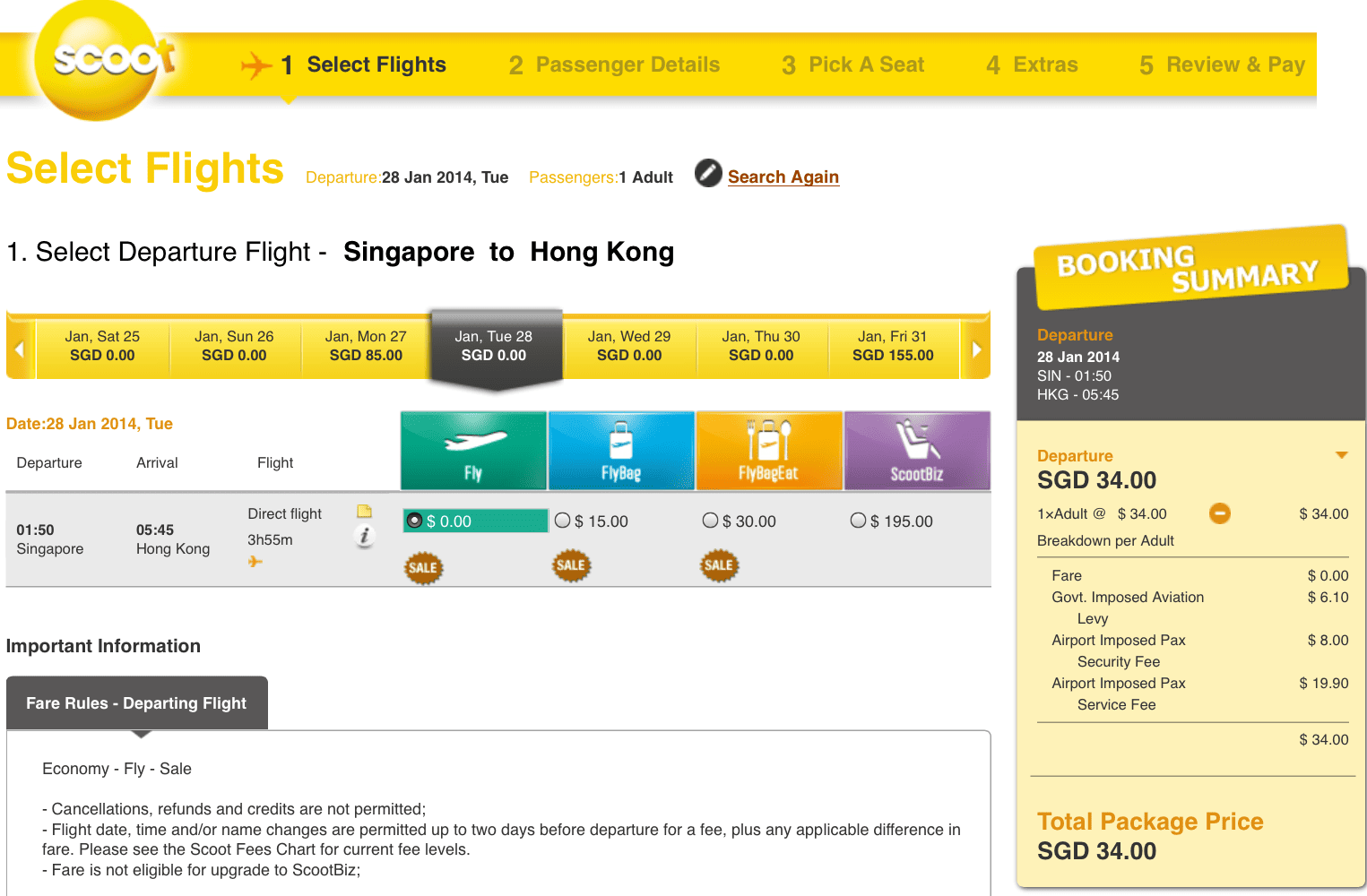Screen dimensions: 1367x896
Task: Choose the $195.00 ScootBiz fare radio
Action: pyautogui.click(x=859, y=521)
